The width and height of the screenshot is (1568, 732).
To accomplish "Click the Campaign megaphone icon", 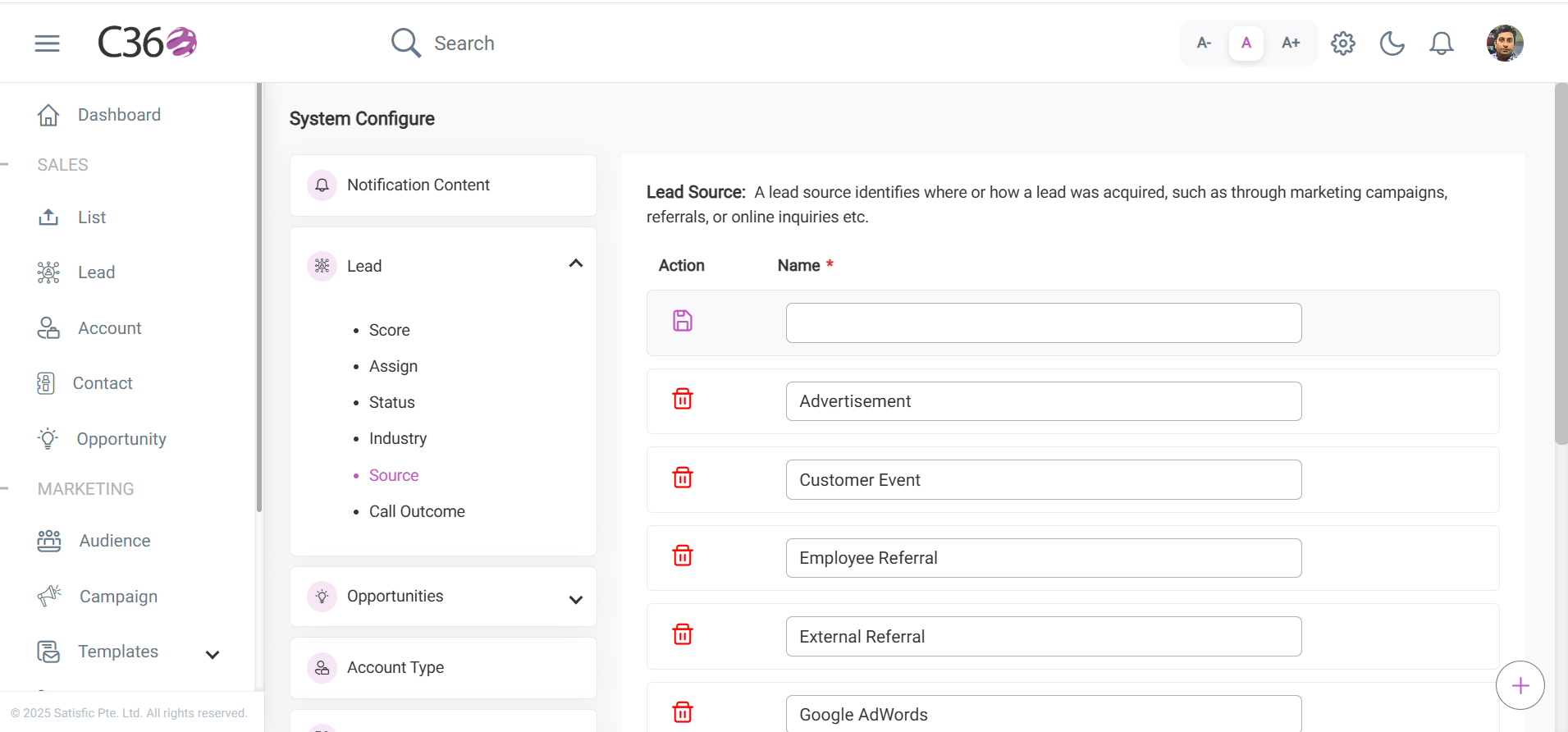I will pos(49,596).
